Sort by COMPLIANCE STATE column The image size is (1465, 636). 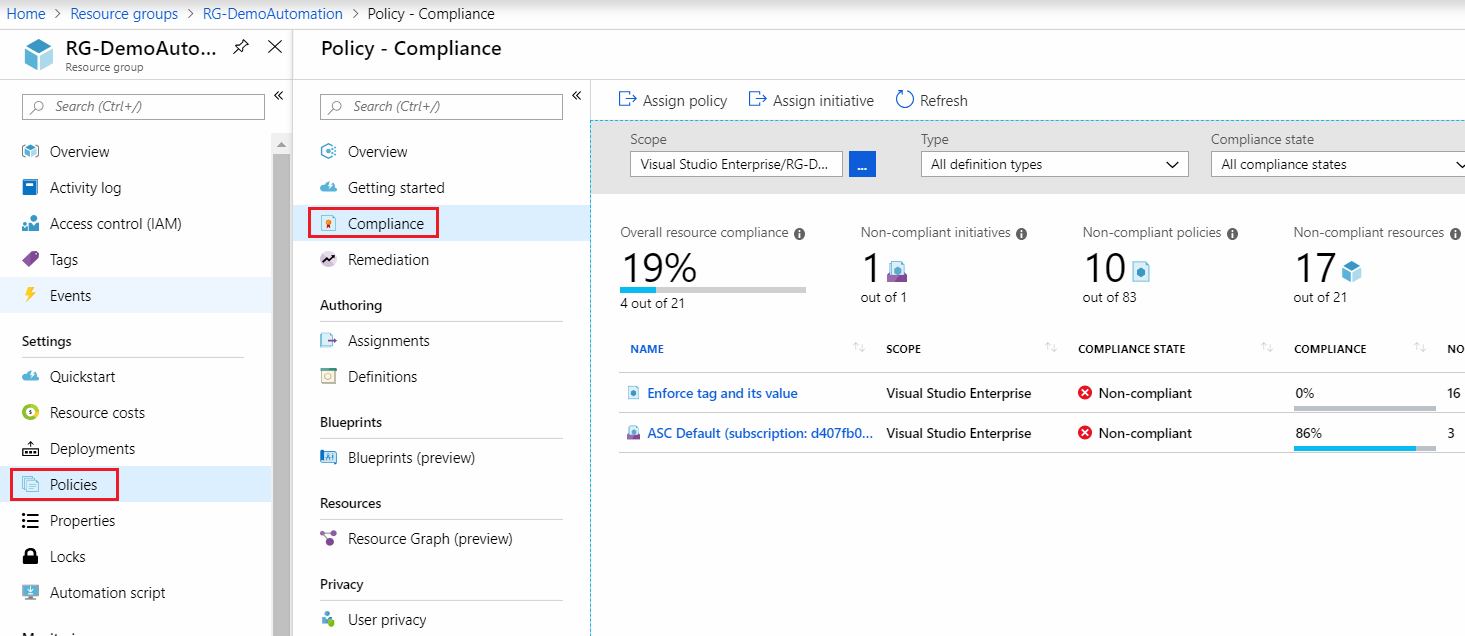[1131, 349]
